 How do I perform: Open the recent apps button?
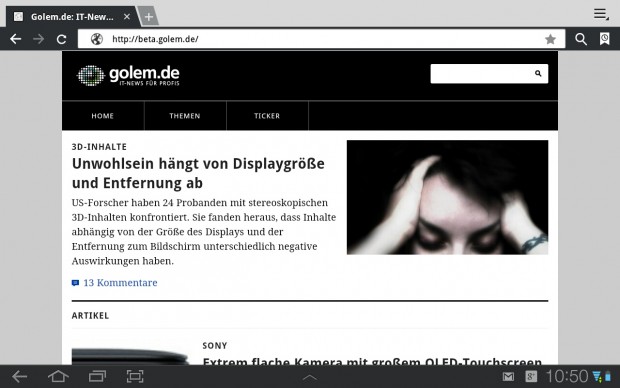point(97,376)
